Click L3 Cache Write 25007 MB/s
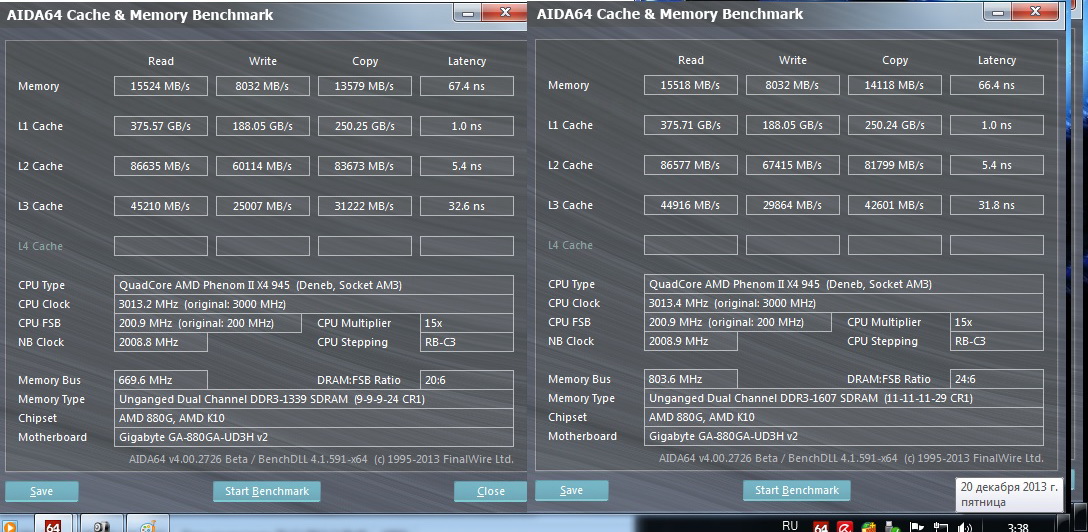This screenshot has width=1088, height=532. [262, 206]
